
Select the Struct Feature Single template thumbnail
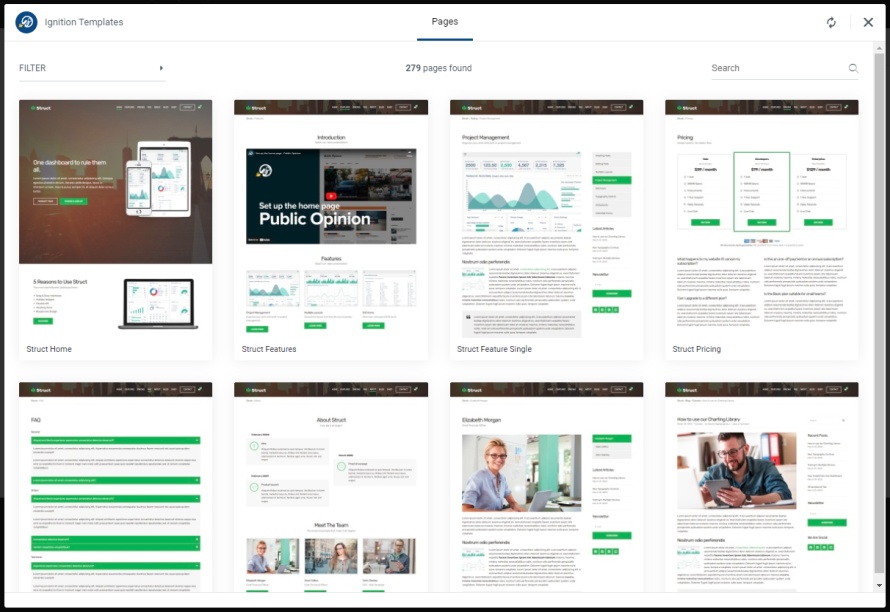(x=547, y=220)
